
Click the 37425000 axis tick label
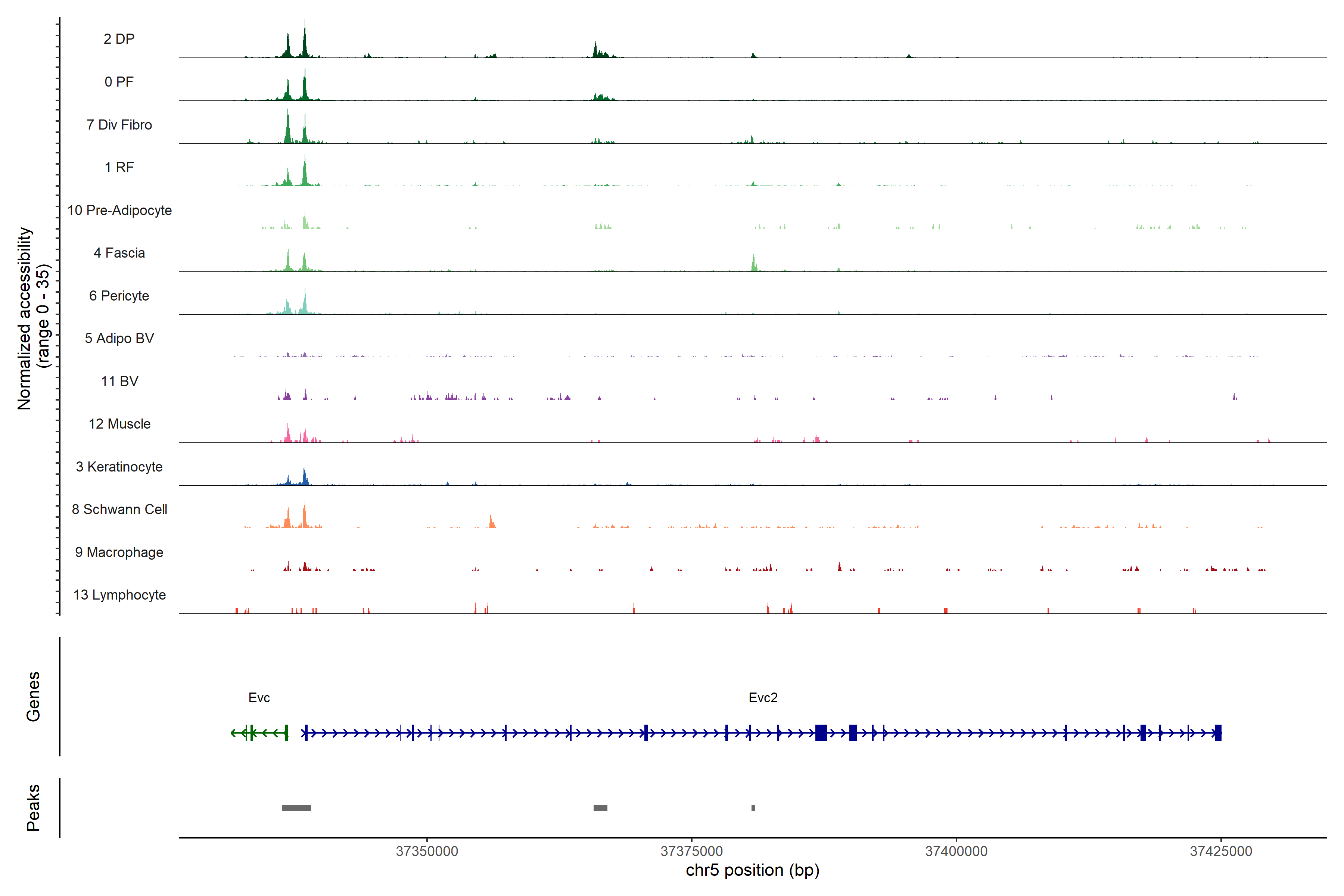coord(1220,852)
